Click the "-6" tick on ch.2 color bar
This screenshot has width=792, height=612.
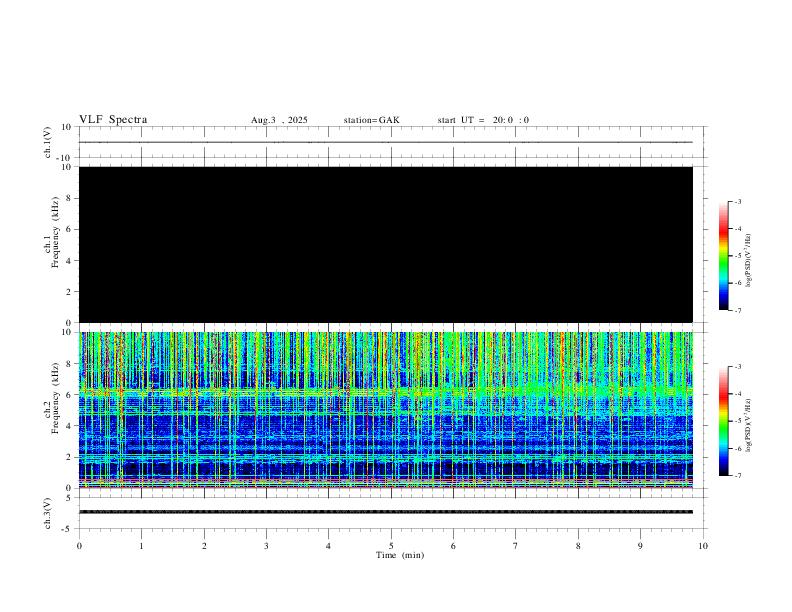pyautogui.click(x=738, y=448)
